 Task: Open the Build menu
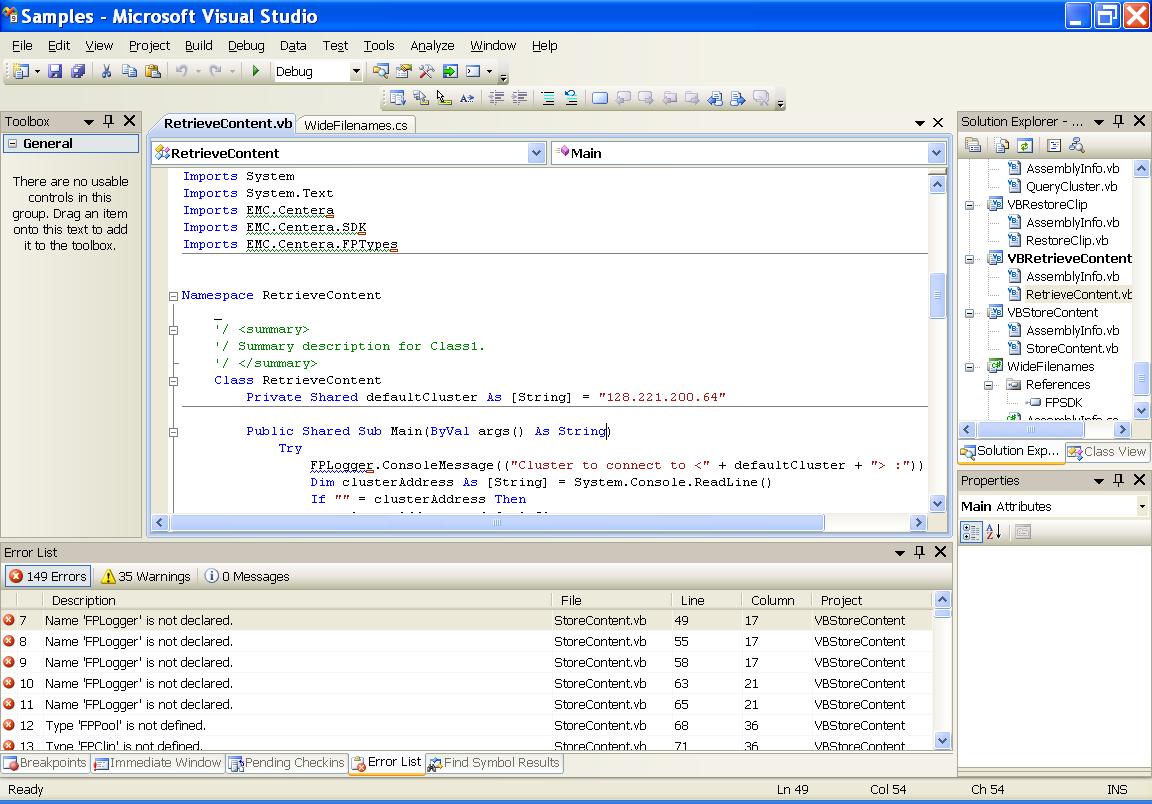pyautogui.click(x=198, y=46)
